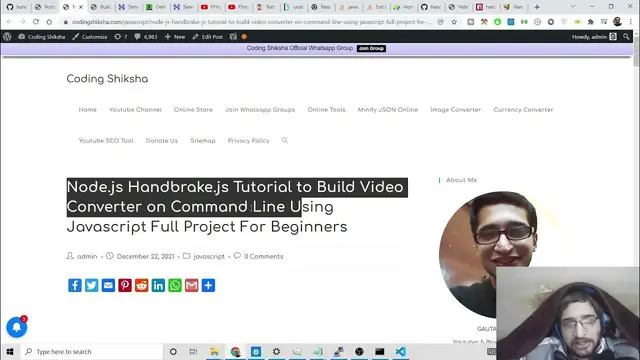This screenshot has width=640, height=360.
Task: Click the Chrome address bar
Action: [x=251, y=22]
